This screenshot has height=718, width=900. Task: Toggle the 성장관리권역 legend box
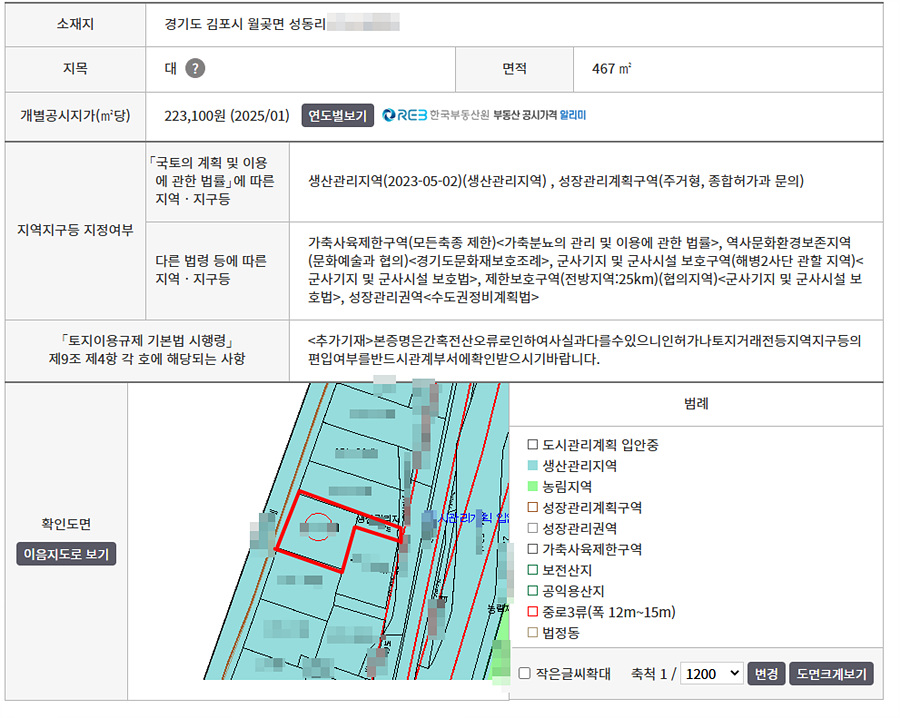point(533,528)
